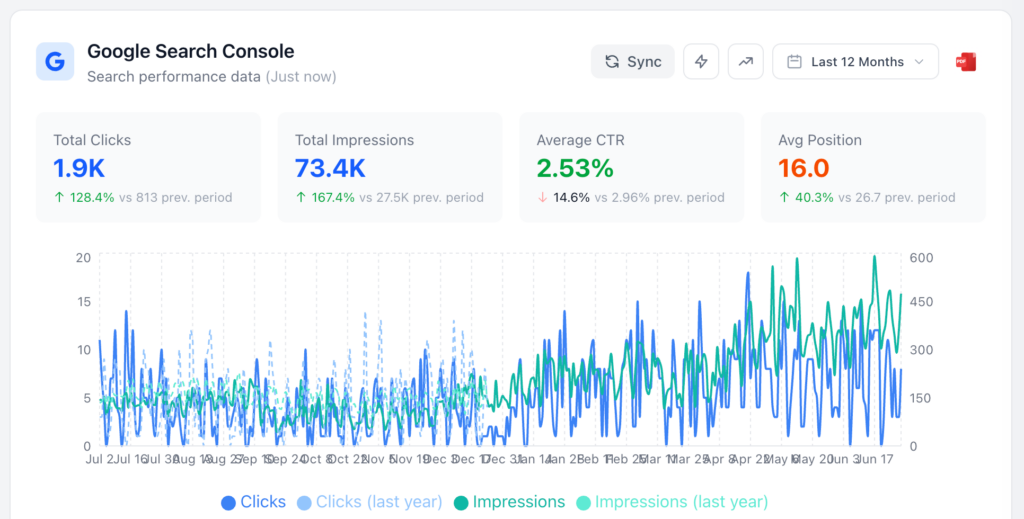Click the 73.4K impressions value
1024x519 pixels.
point(330,168)
